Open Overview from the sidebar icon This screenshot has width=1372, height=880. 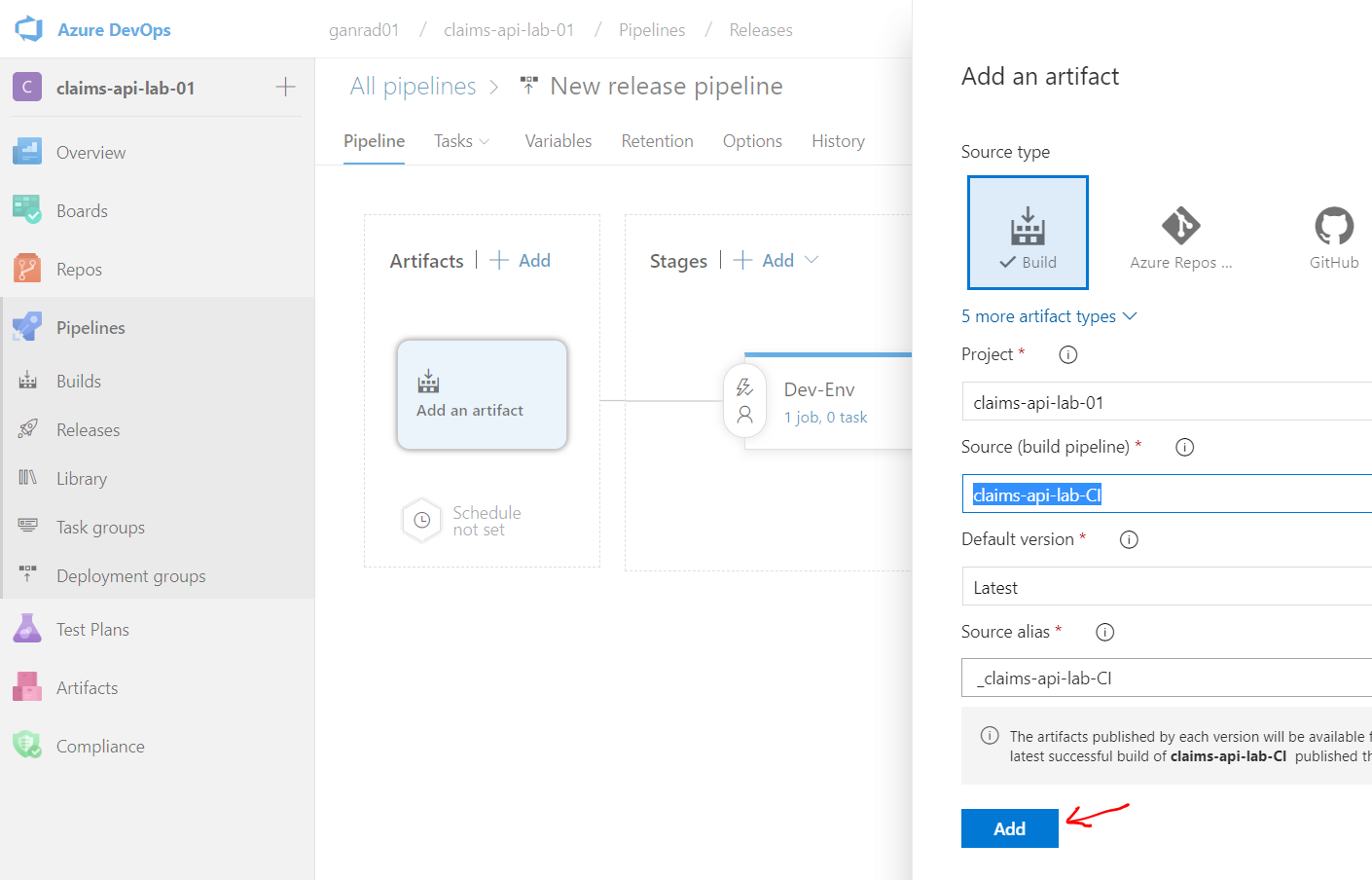(x=27, y=152)
